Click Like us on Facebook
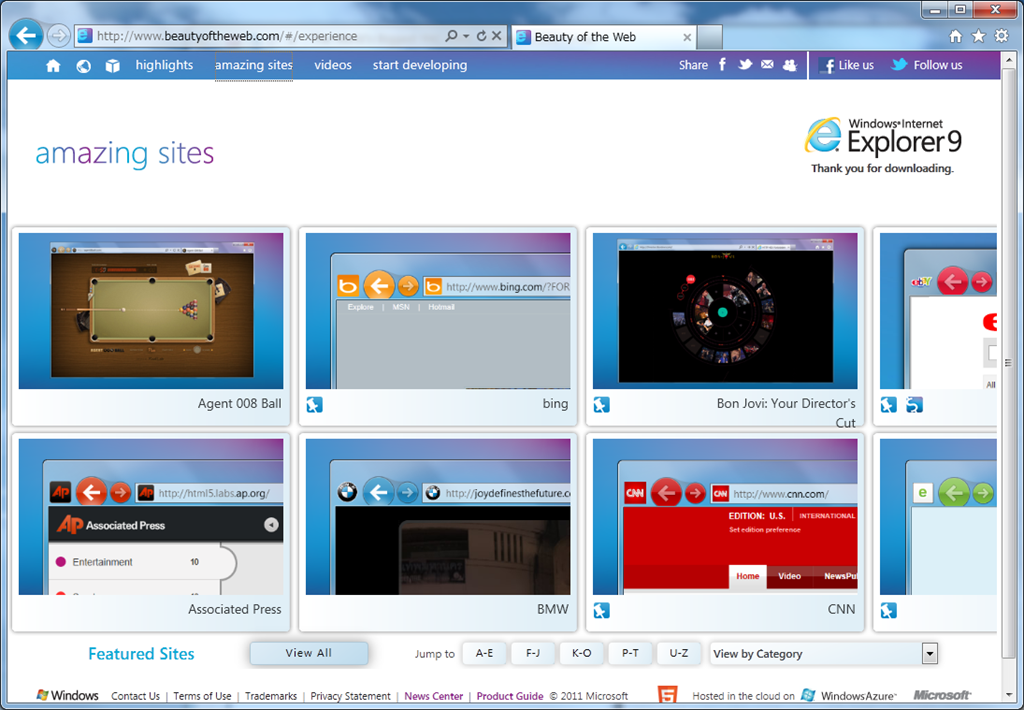 [x=848, y=65]
